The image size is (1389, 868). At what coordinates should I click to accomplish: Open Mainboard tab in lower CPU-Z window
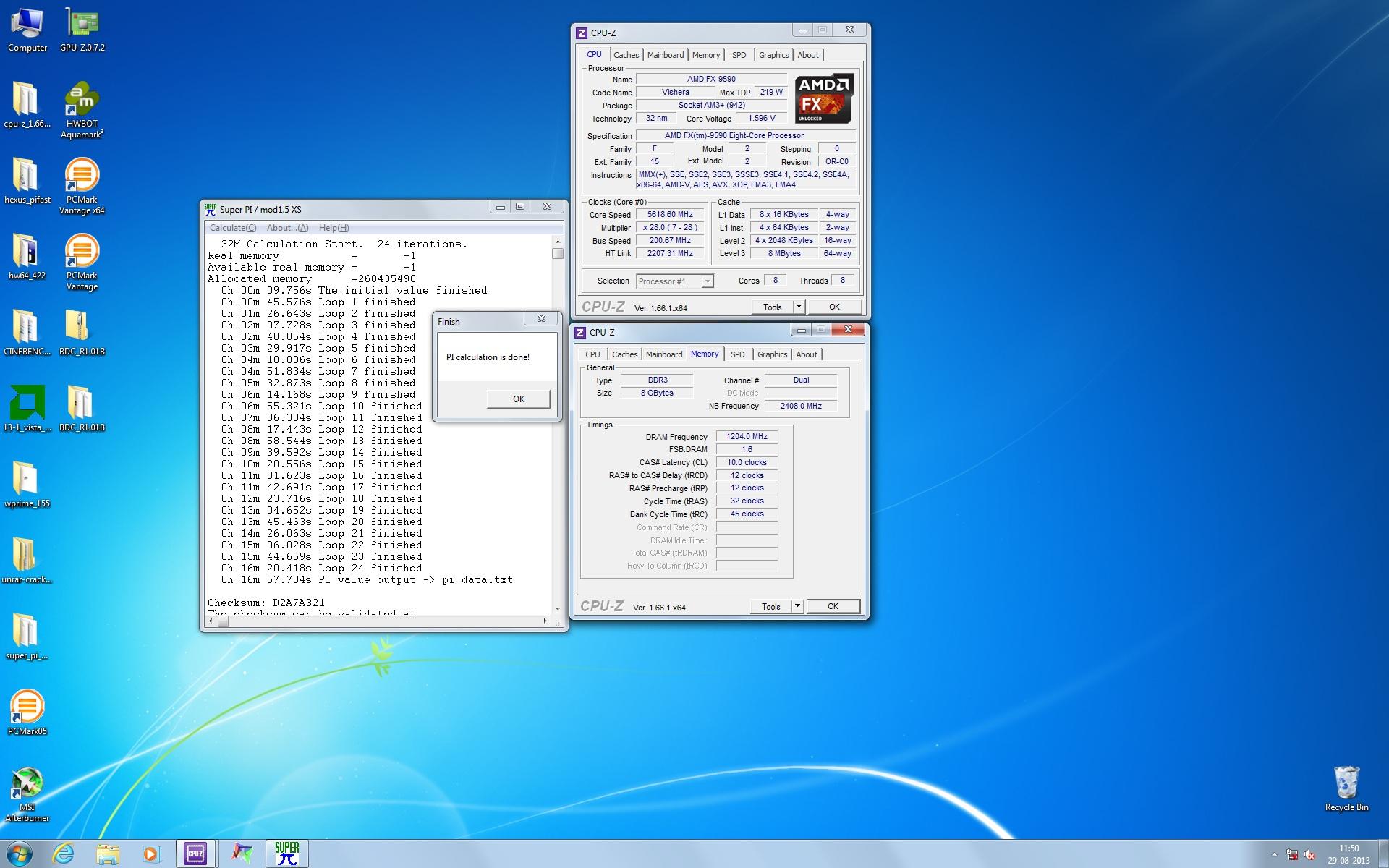pyautogui.click(x=664, y=354)
